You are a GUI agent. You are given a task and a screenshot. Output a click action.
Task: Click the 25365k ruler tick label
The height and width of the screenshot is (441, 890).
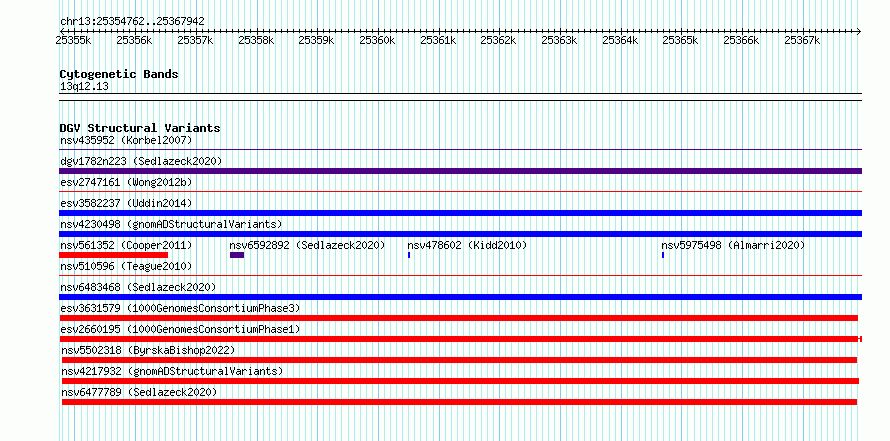pos(681,40)
